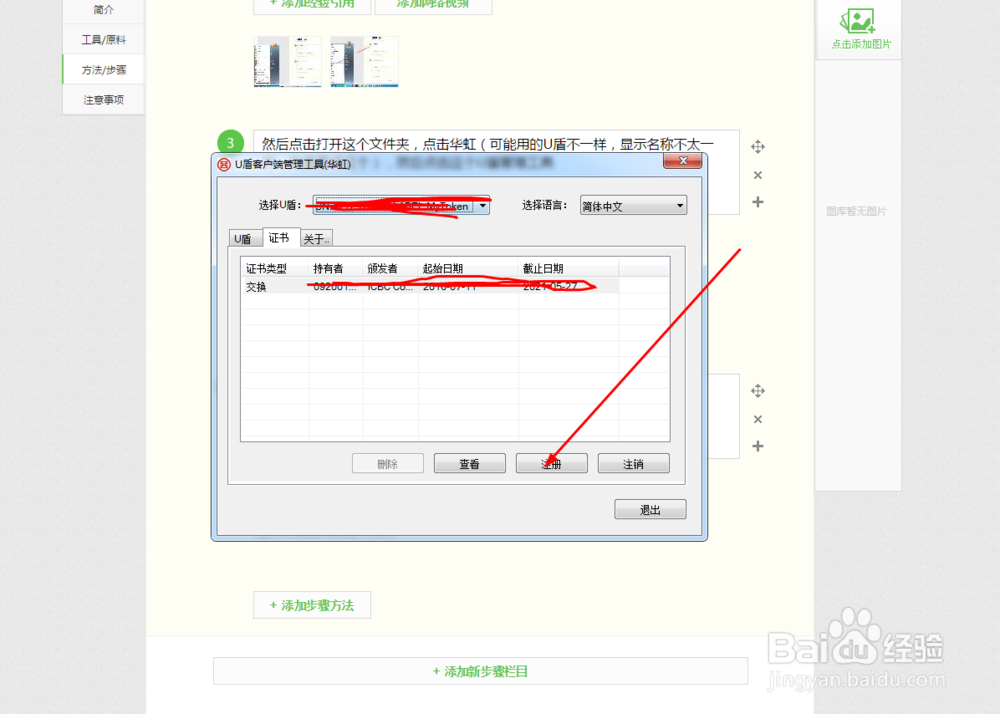1000x714 pixels.
Task: Click the 点击添加图片 label
Action: click(861, 44)
